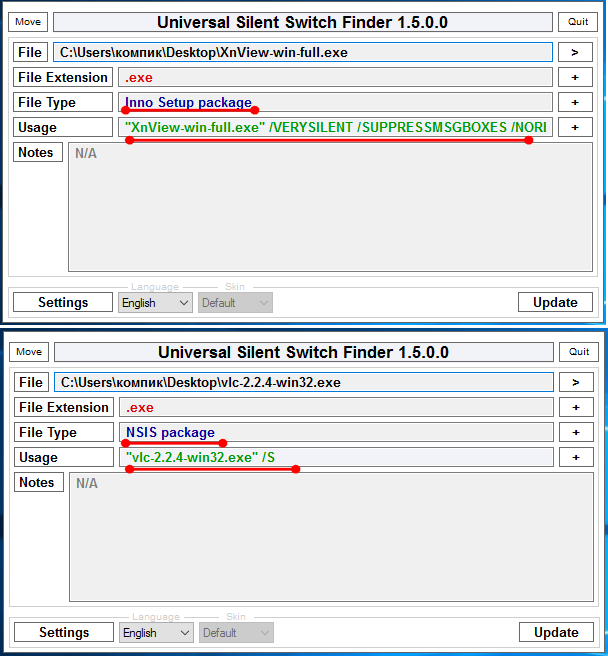This screenshot has height=656, width=608.
Task: Click the XnView-win-full.exe file path field
Action: click(x=303, y=52)
